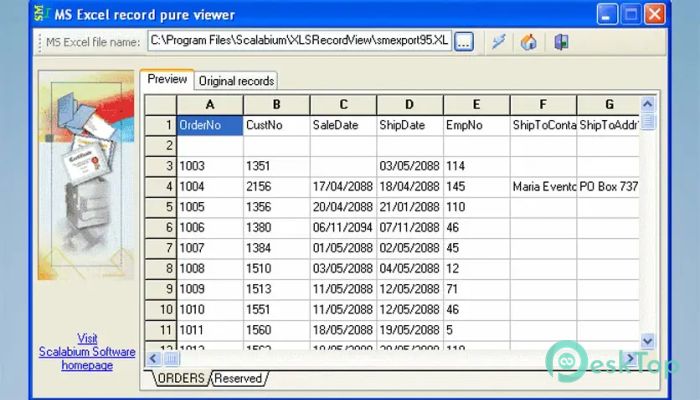Click the horizontal scrollbar right arrow
700x400 pixels.
631,358
